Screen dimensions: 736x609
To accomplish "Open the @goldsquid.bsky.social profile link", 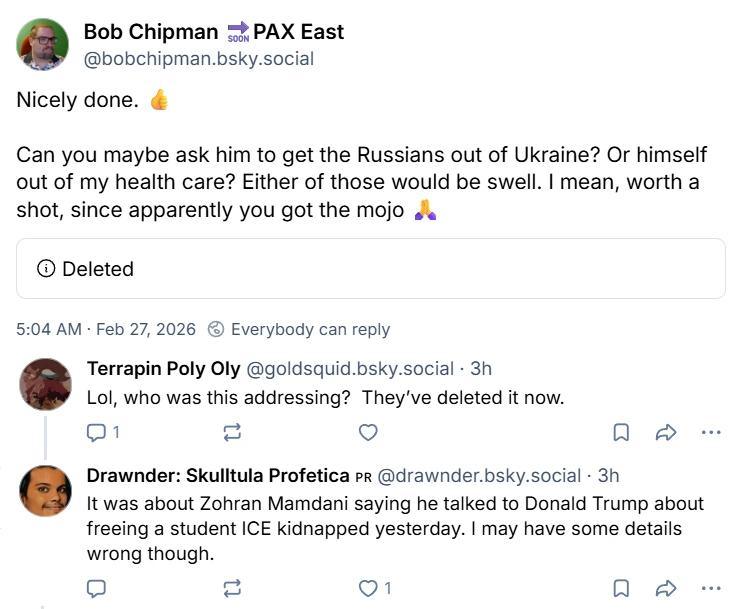I will pyautogui.click(x=350, y=369).
